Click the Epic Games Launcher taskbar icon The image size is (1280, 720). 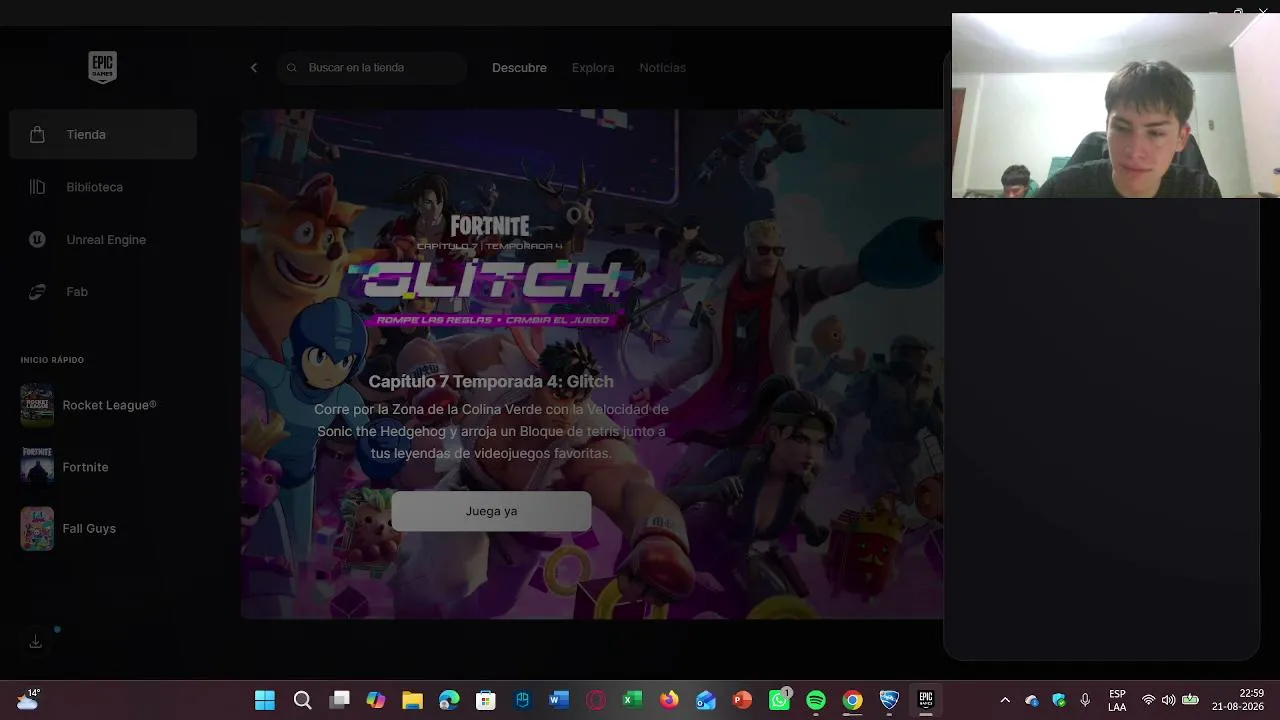point(926,700)
